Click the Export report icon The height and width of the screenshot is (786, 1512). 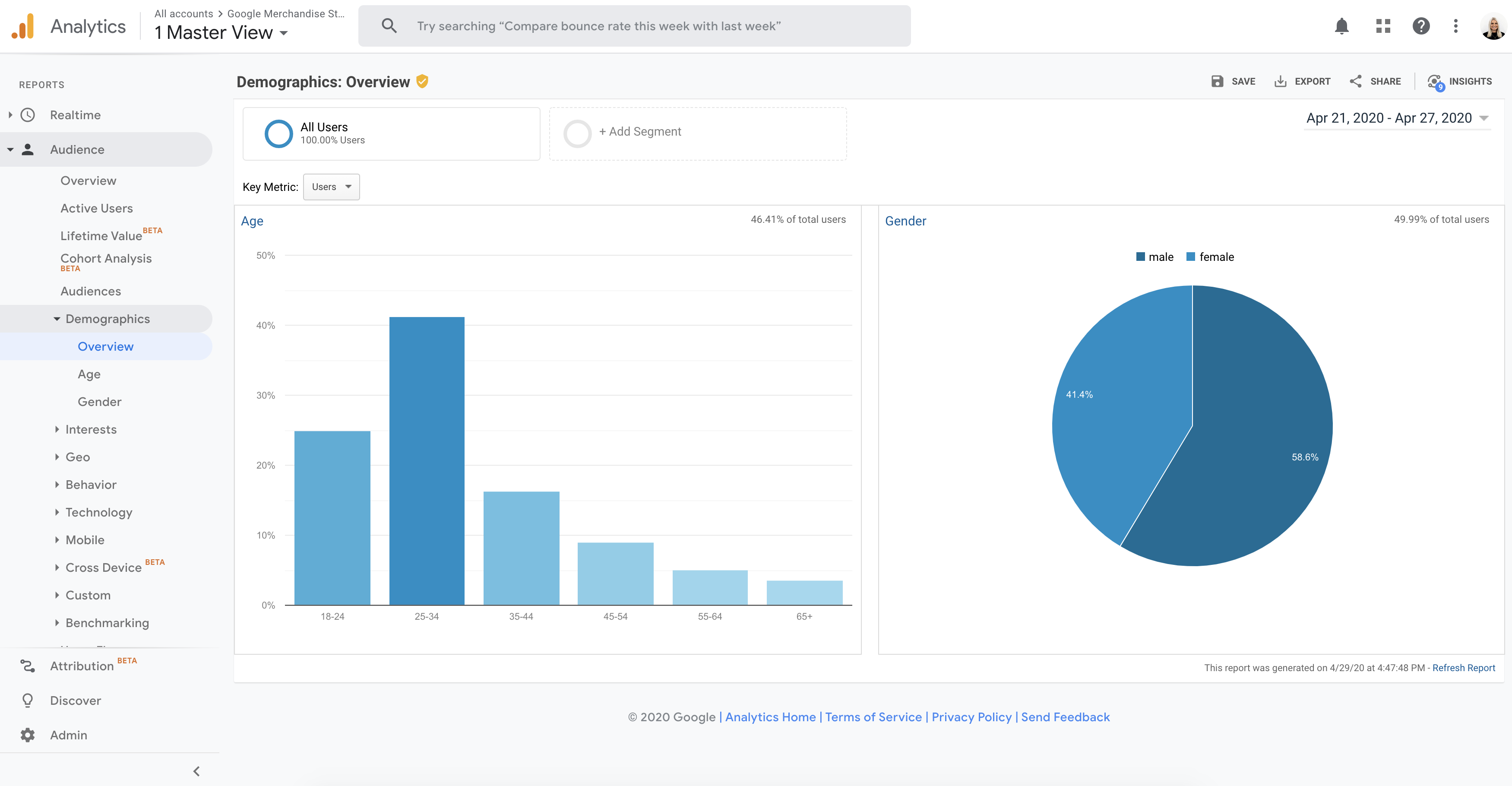point(1280,81)
